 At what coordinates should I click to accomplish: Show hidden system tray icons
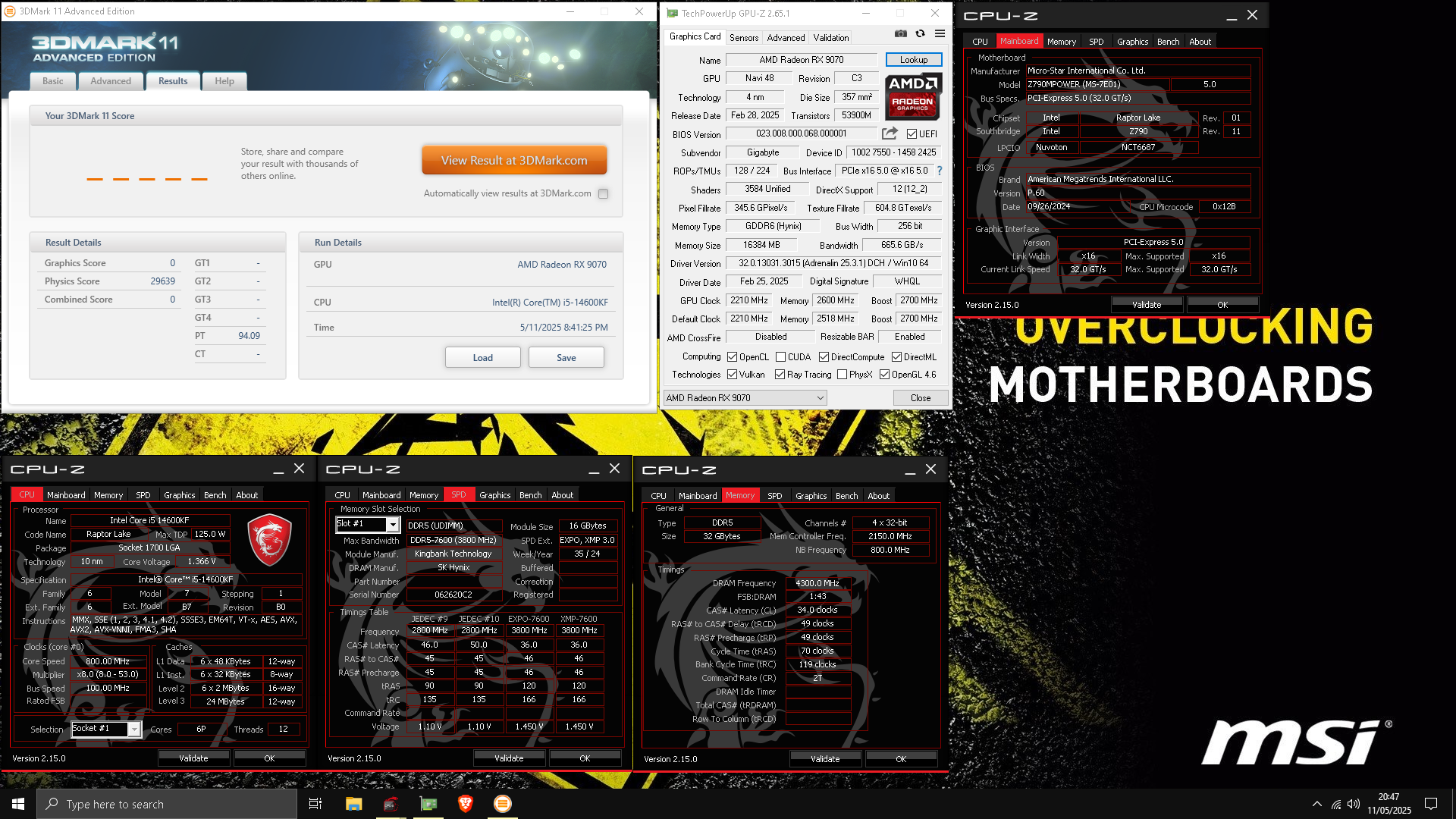(1317, 804)
